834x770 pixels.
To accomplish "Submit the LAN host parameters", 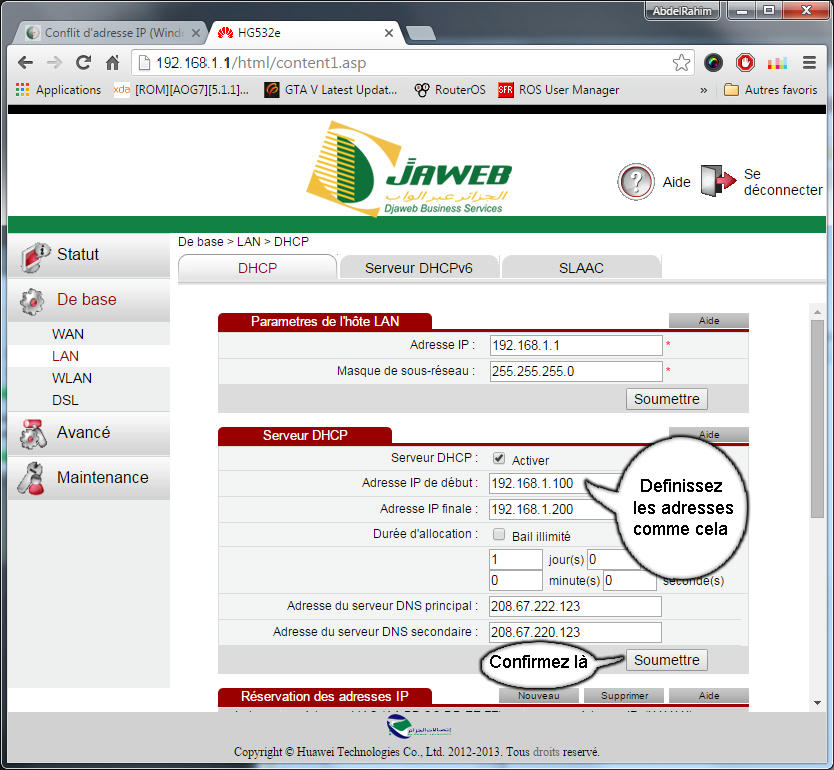I will point(666,399).
